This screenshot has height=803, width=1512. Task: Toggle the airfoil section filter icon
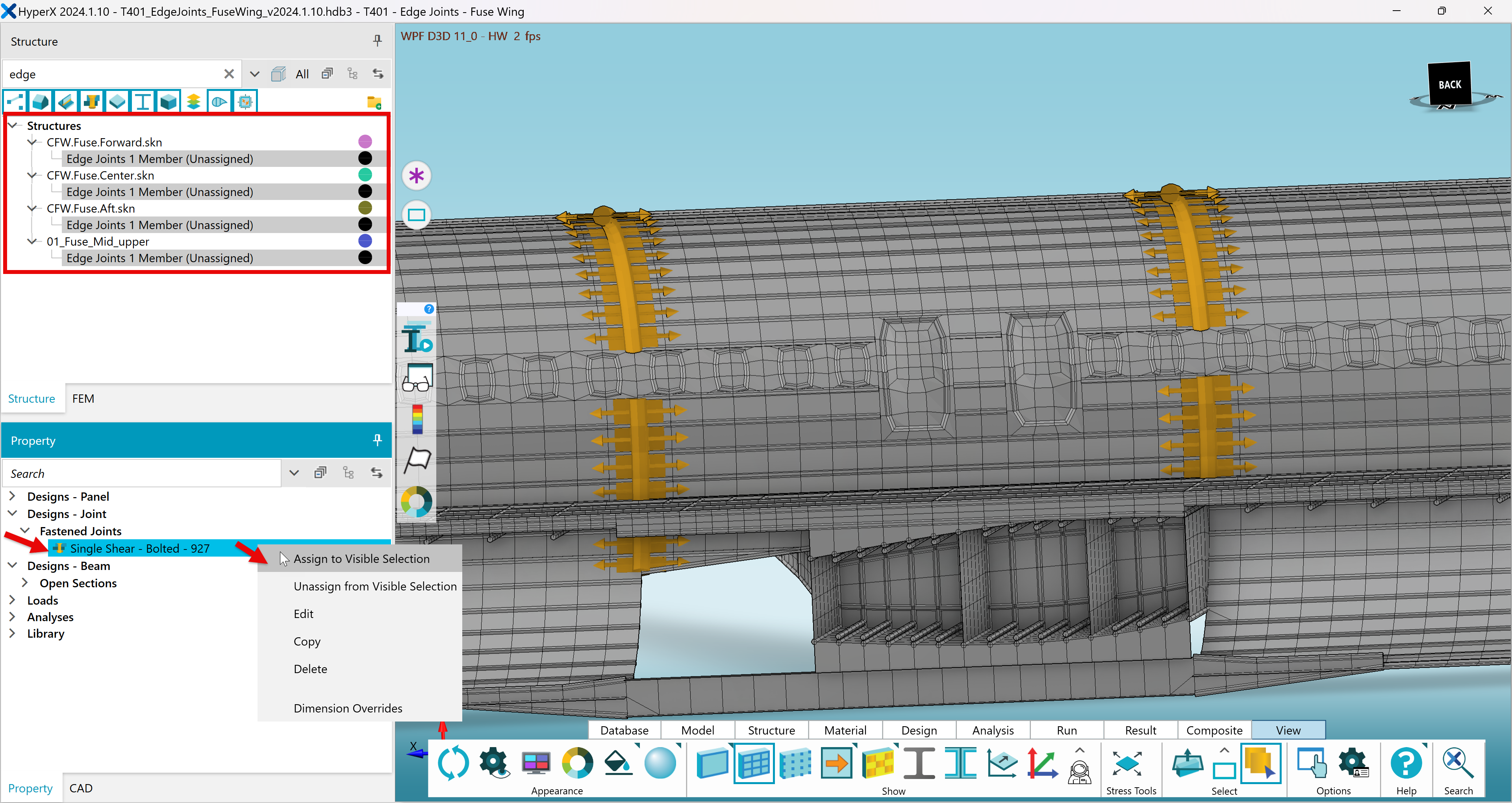pos(220,102)
